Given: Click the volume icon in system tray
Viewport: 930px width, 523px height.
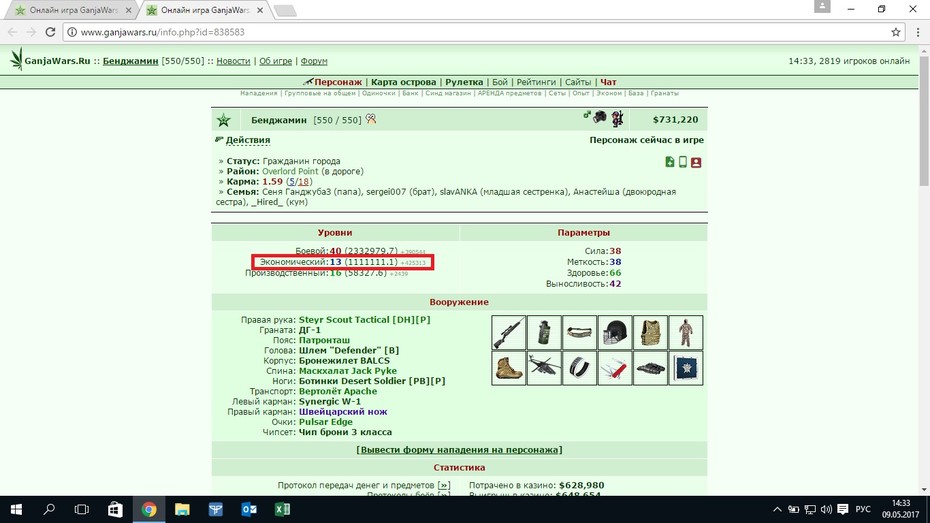Looking at the screenshot, I should (826, 509).
